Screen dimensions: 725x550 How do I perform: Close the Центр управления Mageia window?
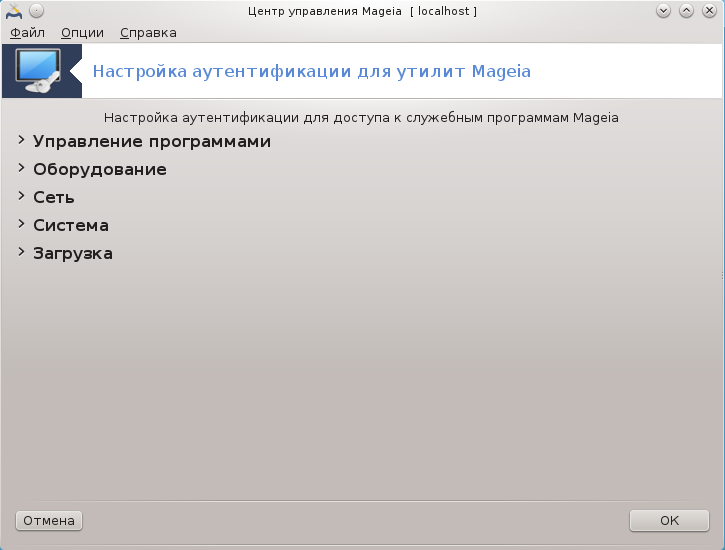coord(709,11)
